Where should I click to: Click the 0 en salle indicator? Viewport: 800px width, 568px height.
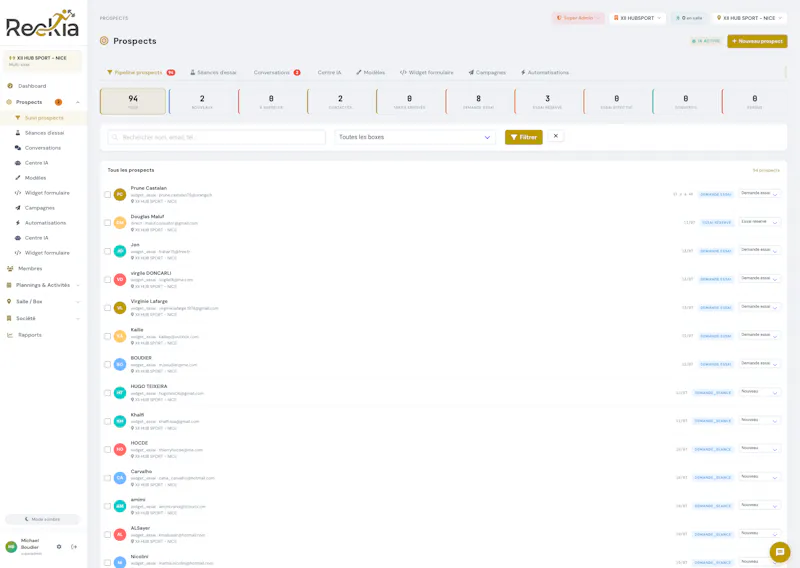(x=689, y=18)
